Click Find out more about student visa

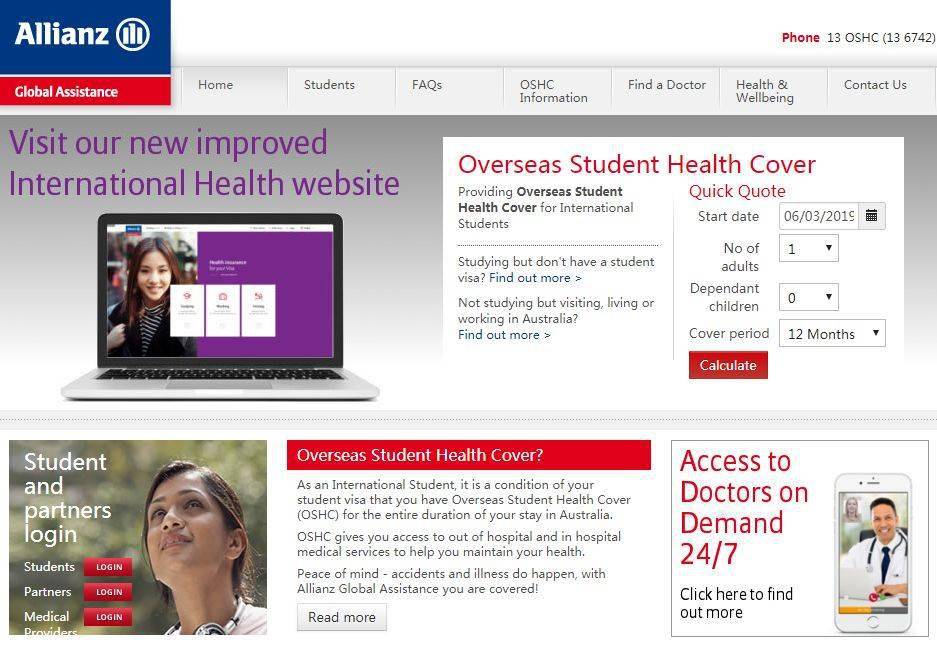pos(535,278)
